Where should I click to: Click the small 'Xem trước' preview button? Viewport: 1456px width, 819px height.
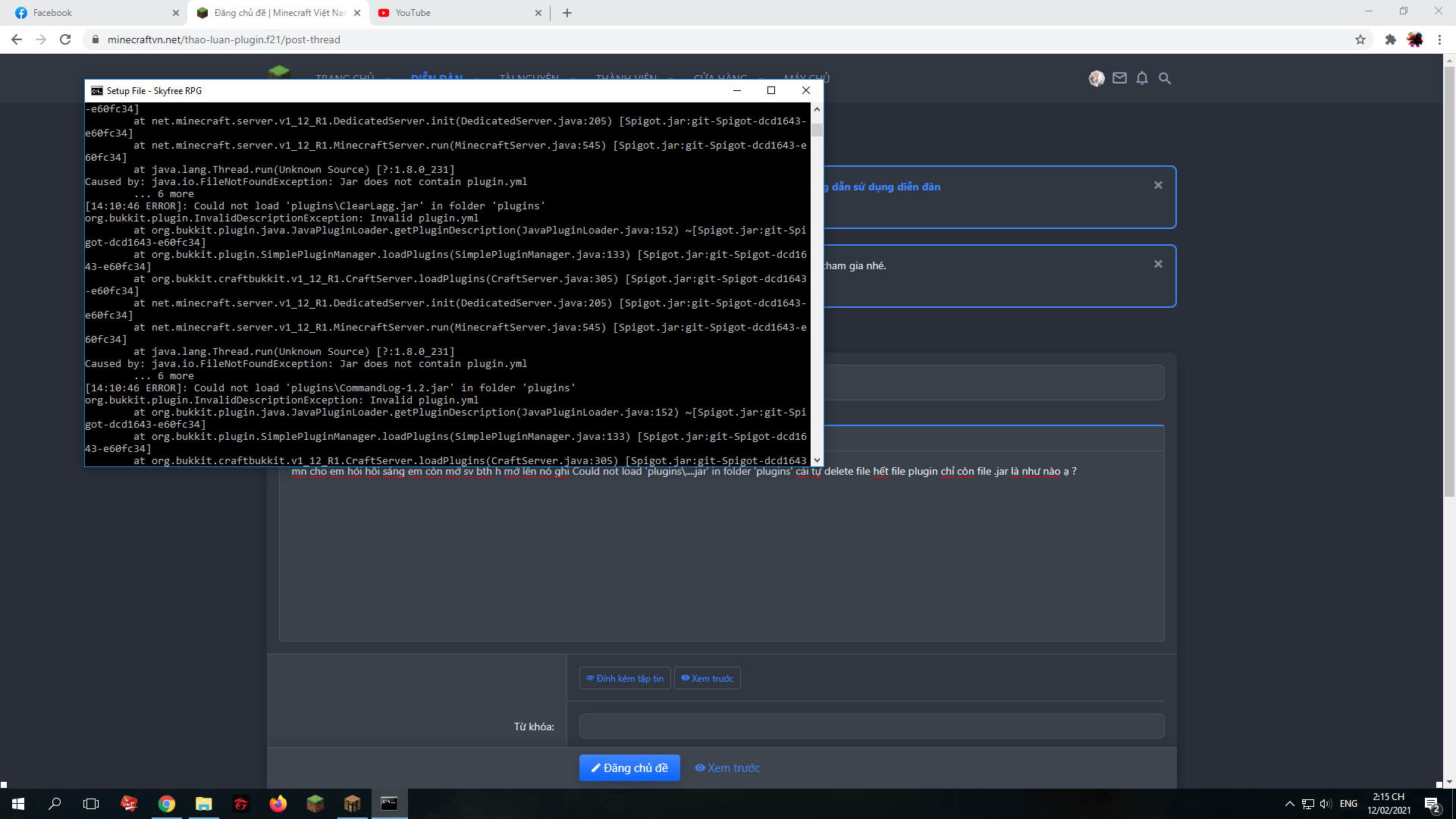pos(707,678)
